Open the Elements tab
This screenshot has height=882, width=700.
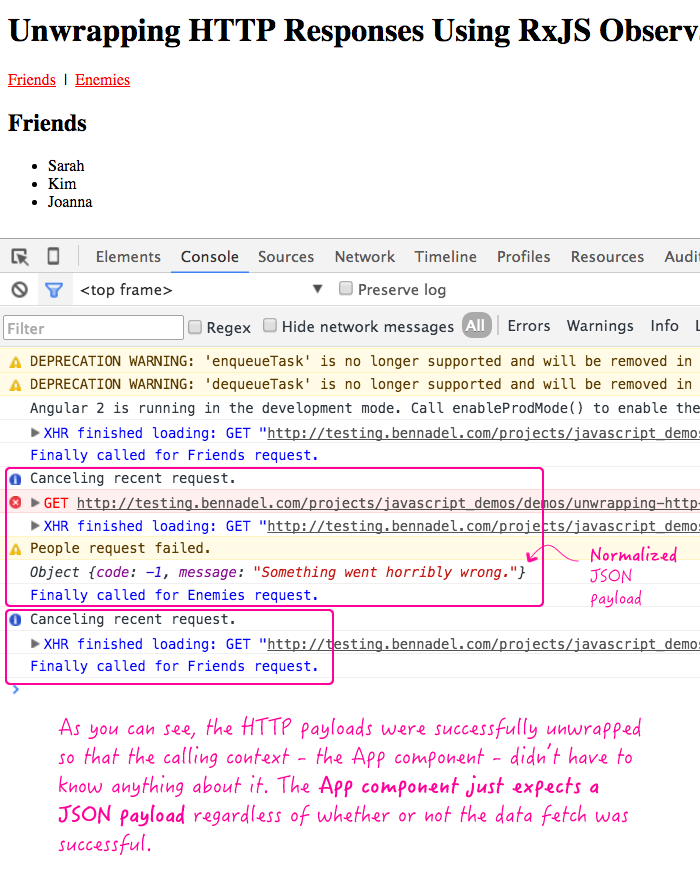[128, 256]
